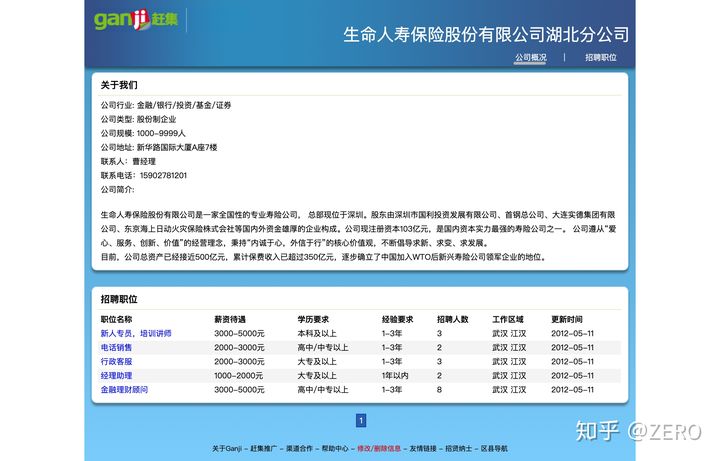Open 友情链接 footer link
Screen dimensions: 720x461
[423, 448]
